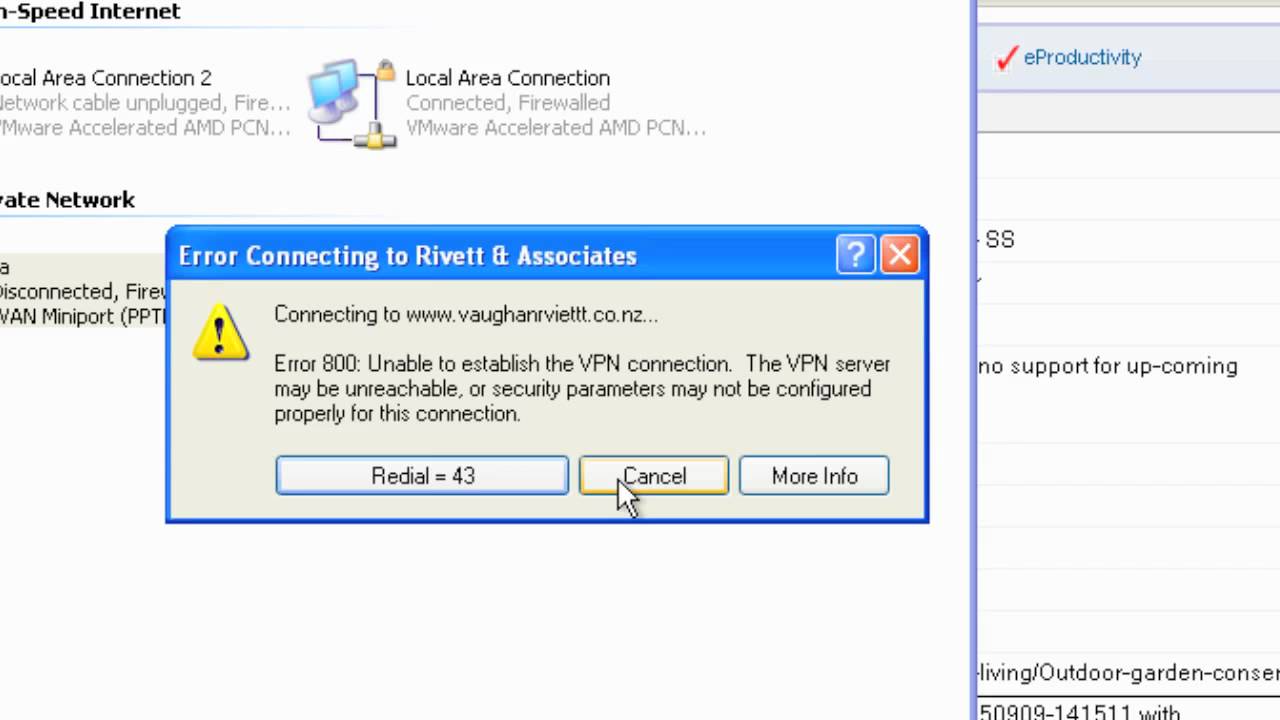Click the High-Speed Internet group header
This screenshot has width=1280, height=720.
[90, 12]
